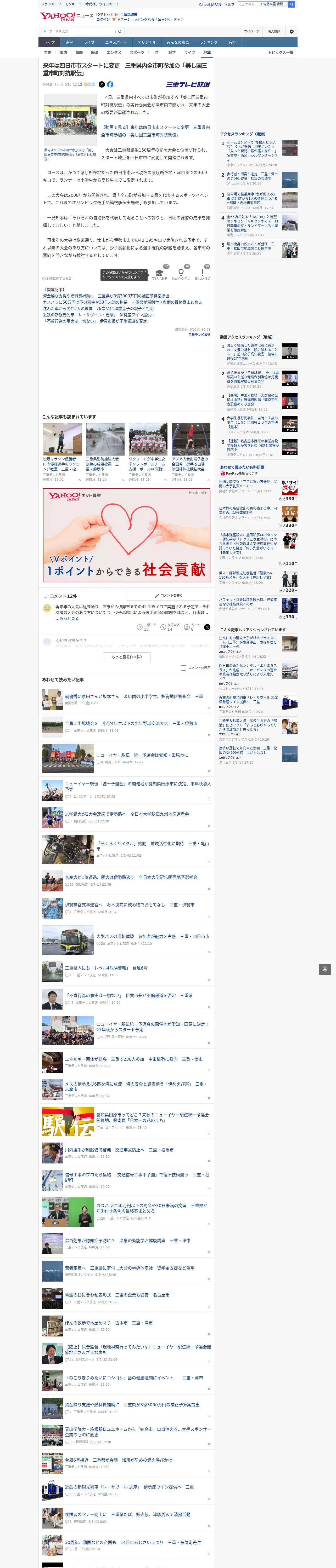Click the scroll-to-top arrow button
The image size is (336, 1568).
(x=325, y=969)
